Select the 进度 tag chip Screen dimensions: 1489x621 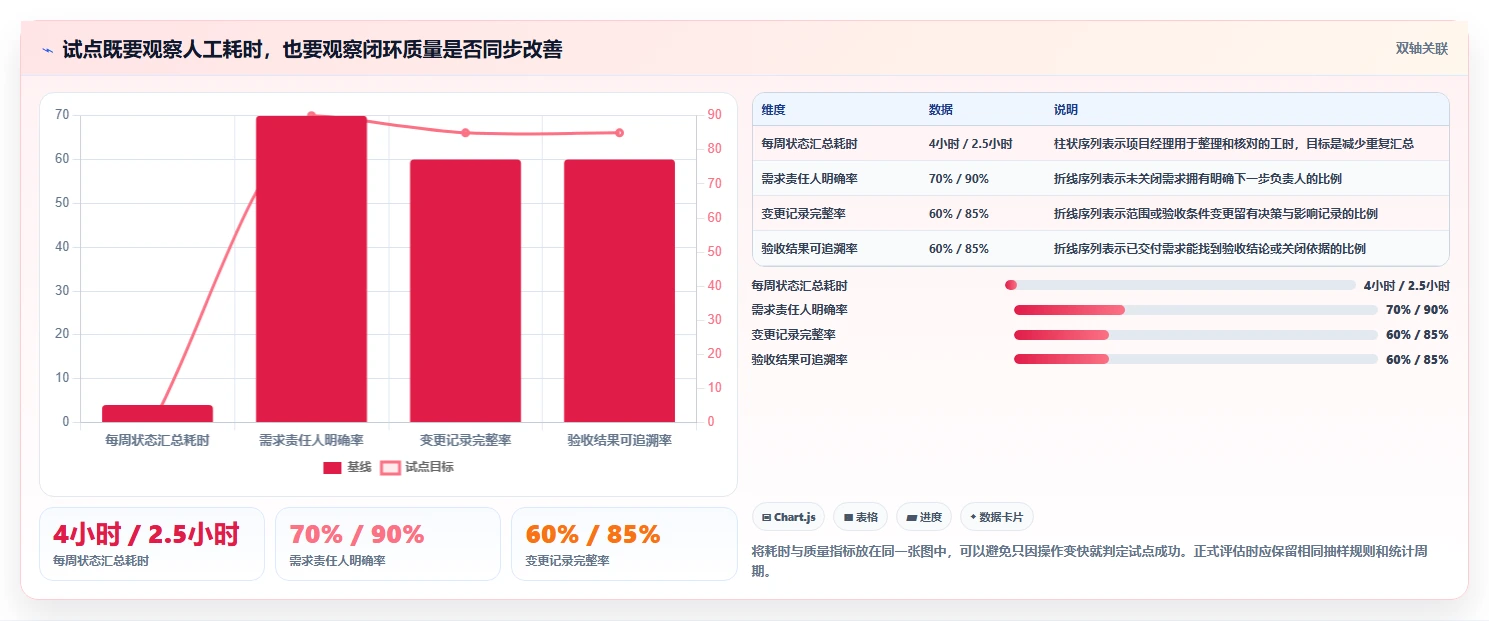coord(924,517)
